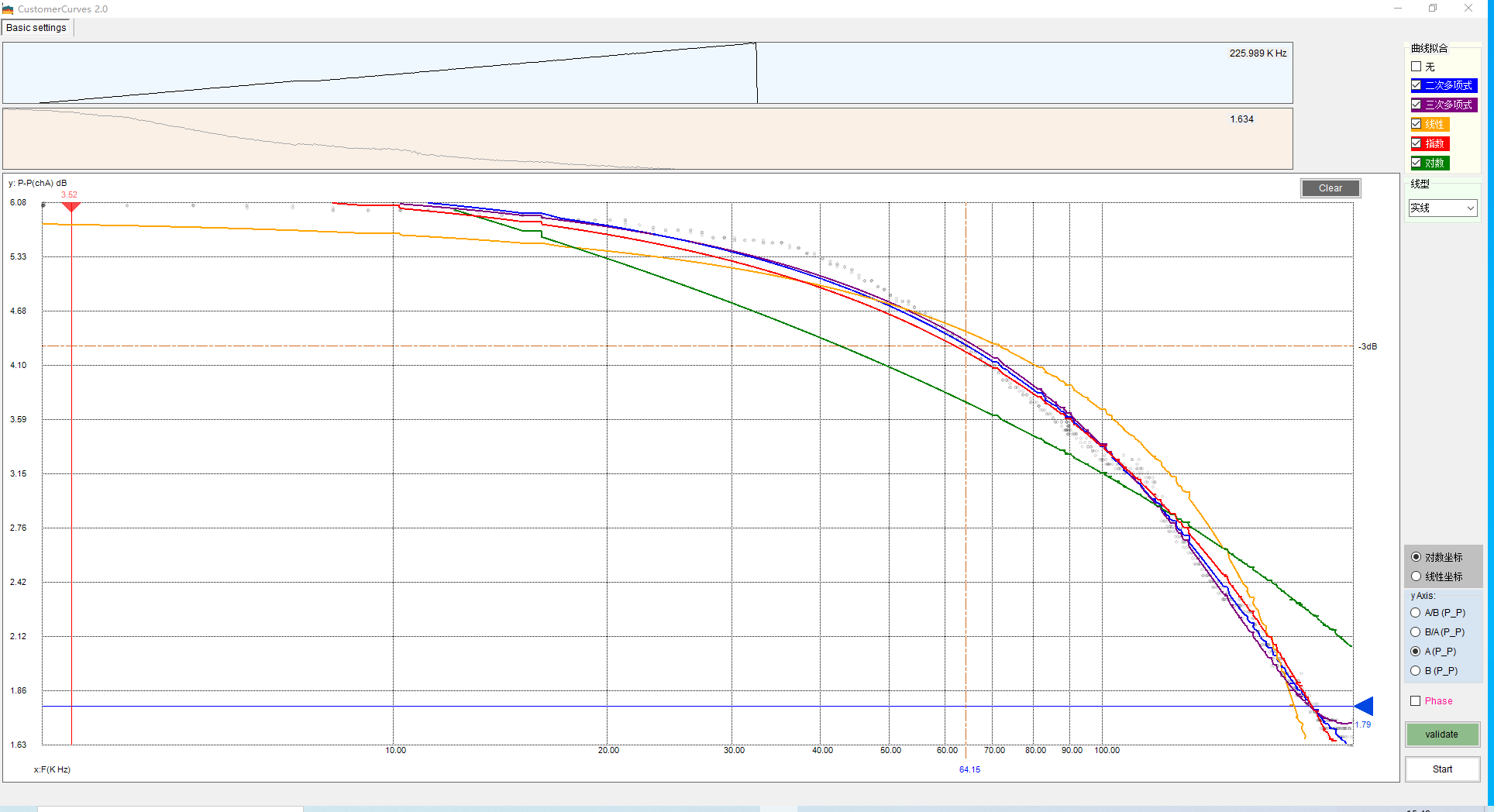Image resolution: width=1494 pixels, height=812 pixels.
Task: Choose B (P_P) y axis option
Action: tap(1416, 671)
